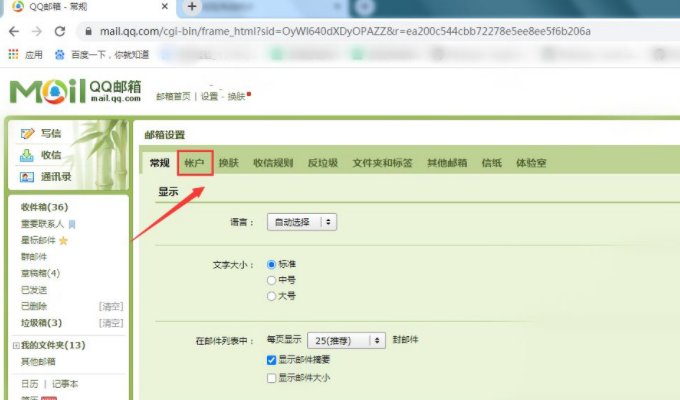
Task: Click the browser forward arrow
Action: (37, 31)
